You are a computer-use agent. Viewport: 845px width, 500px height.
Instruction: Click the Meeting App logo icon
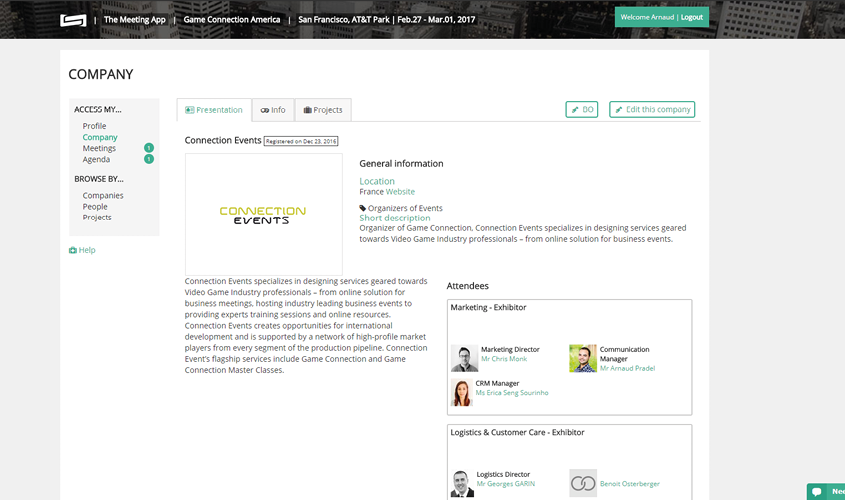point(73,20)
